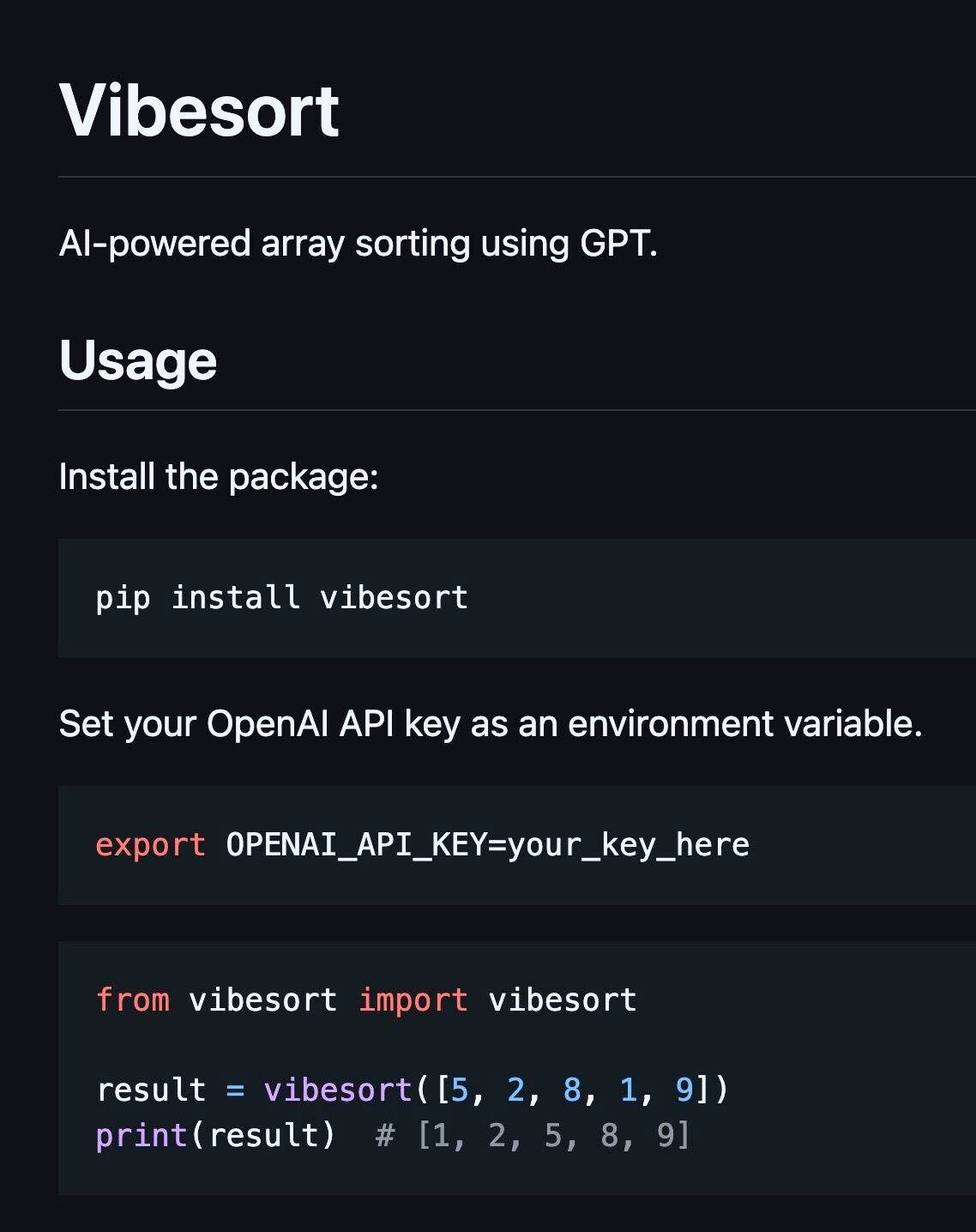Screen dimensions: 976x1232
Task: Click the Vibesort main heading
Action: pyautogui.click(x=199, y=111)
